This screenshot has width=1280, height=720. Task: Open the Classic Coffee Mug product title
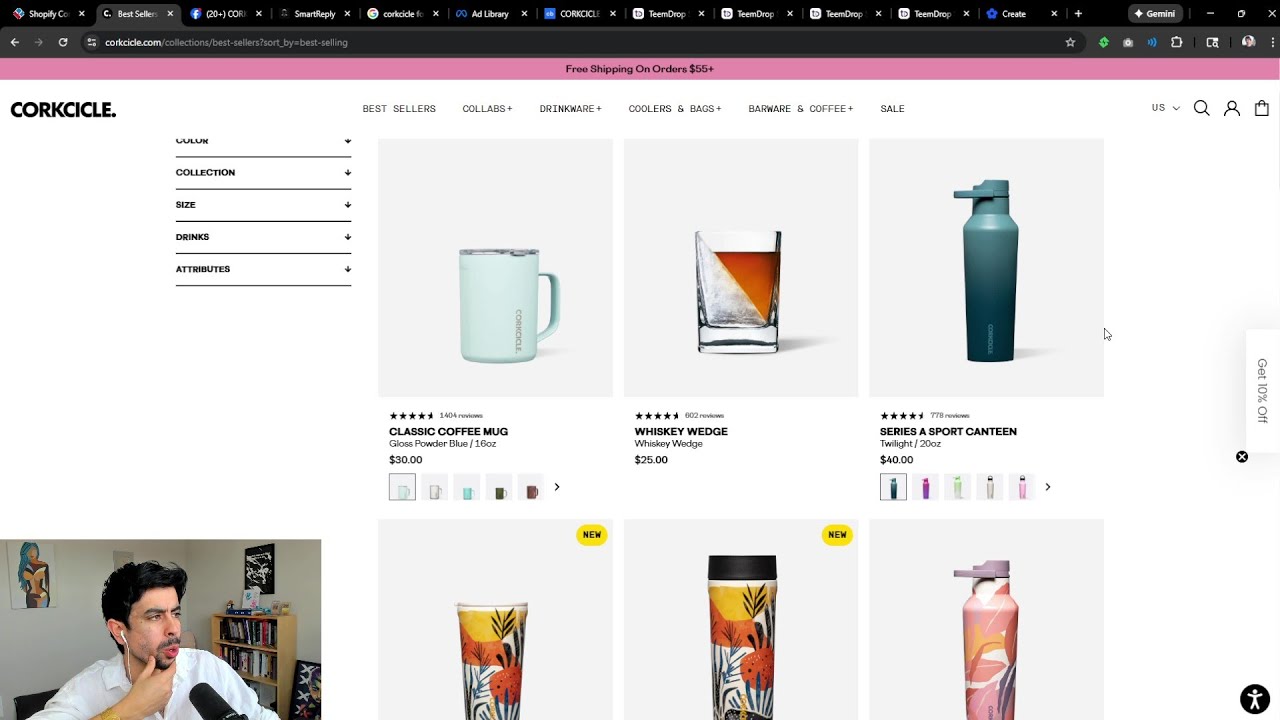click(x=448, y=432)
